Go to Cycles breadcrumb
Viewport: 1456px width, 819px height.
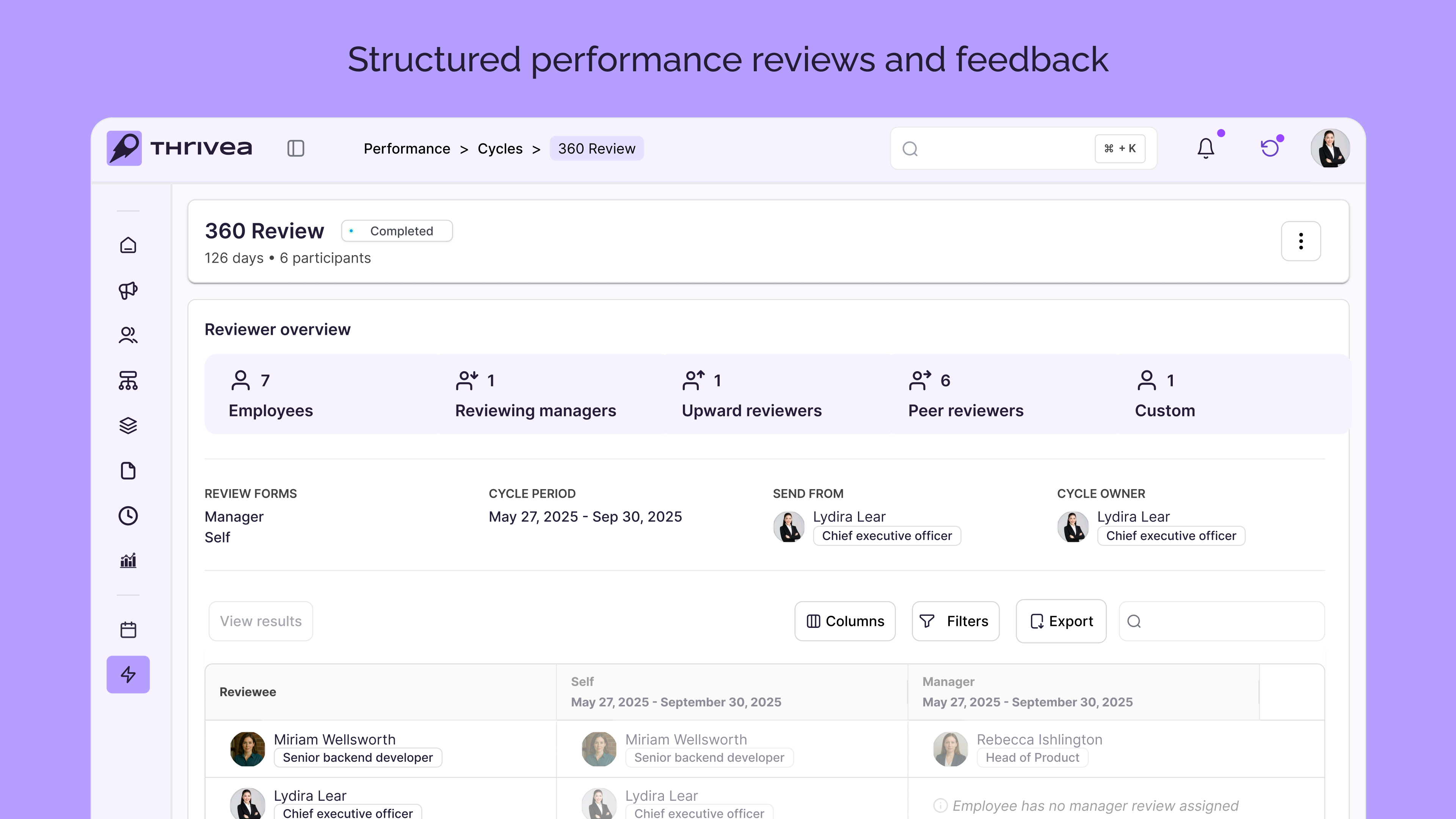click(500, 149)
